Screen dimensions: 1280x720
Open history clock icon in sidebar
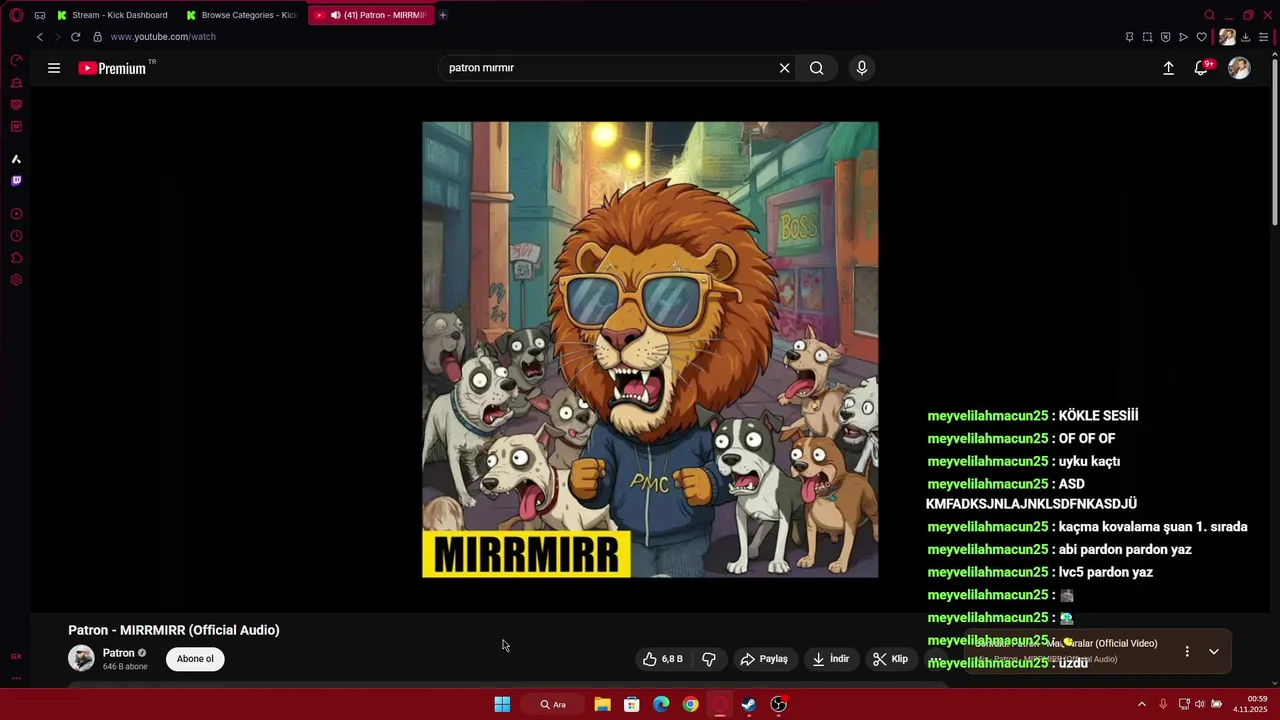click(16, 236)
